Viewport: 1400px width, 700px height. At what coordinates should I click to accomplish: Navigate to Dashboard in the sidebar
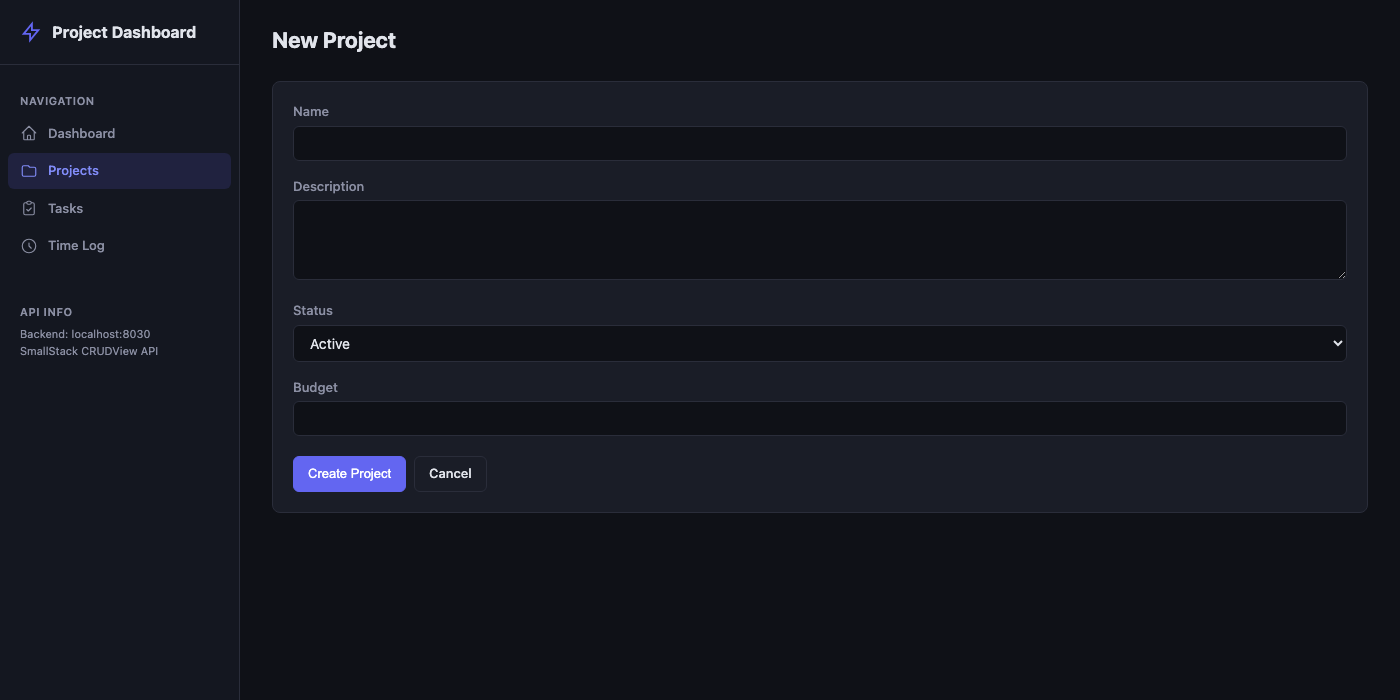pyautogui.click(x=81, y=133)
